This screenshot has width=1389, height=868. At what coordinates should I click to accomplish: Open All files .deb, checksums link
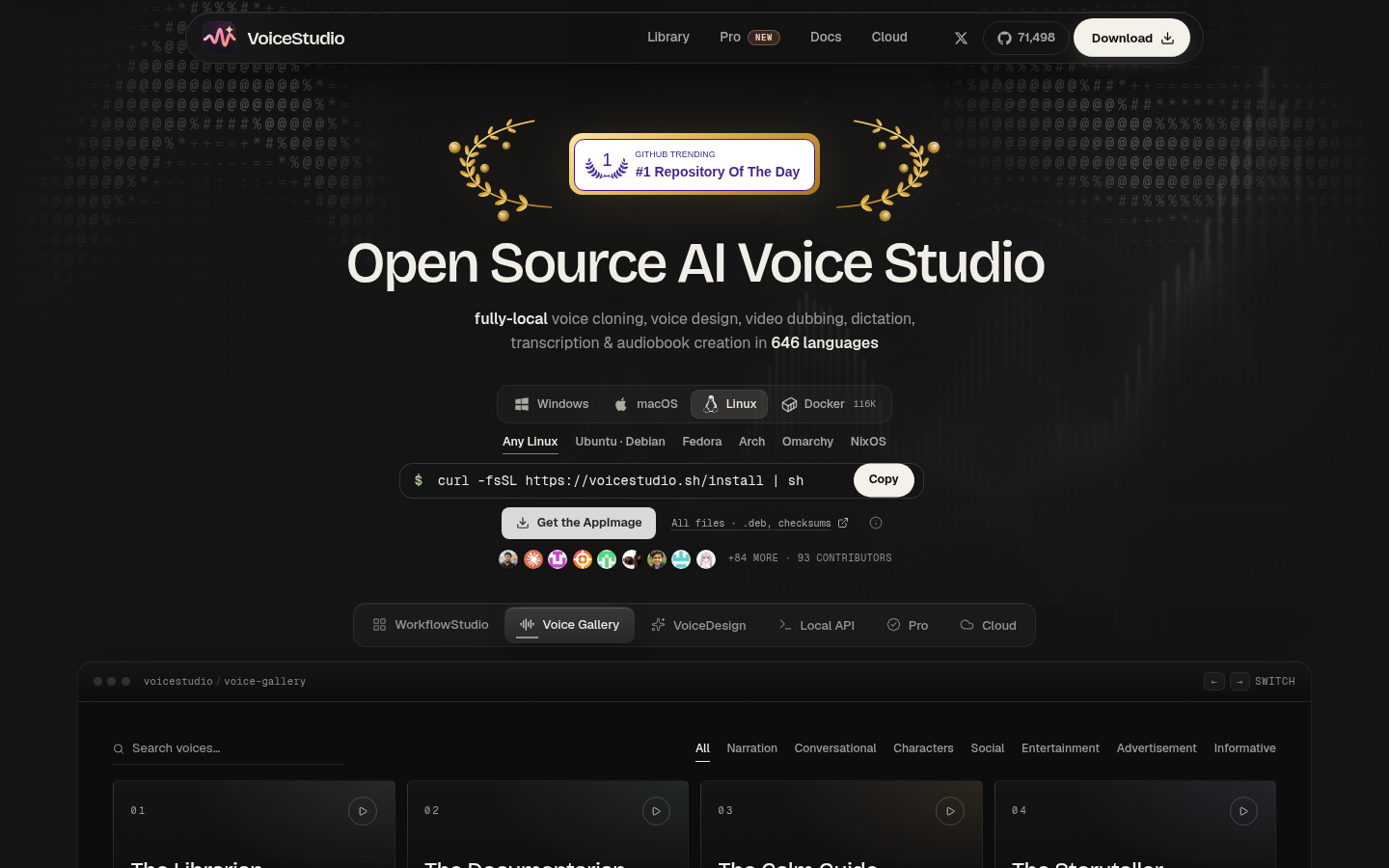(x=760, y=523)
